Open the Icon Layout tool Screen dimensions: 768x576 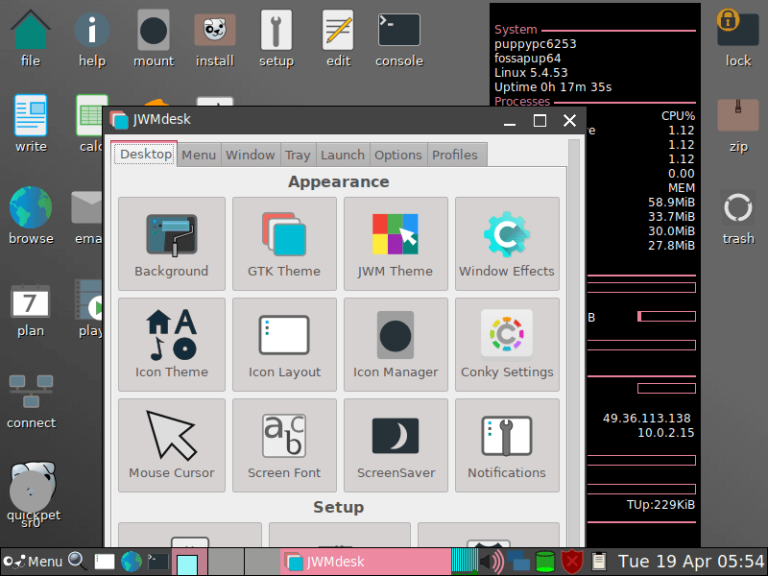pos(284,345)
